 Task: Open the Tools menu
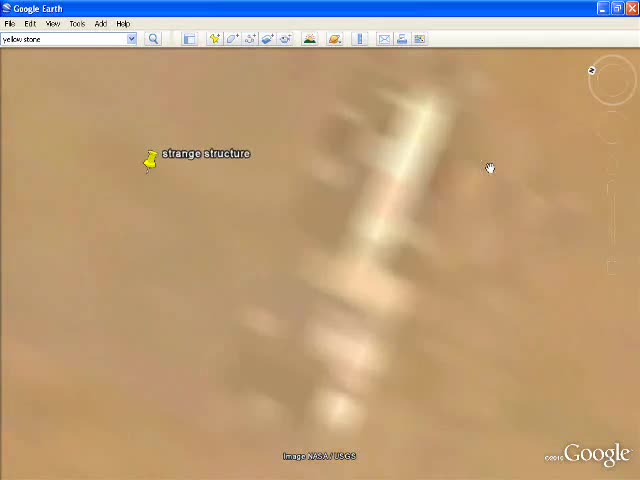(77, 24)
